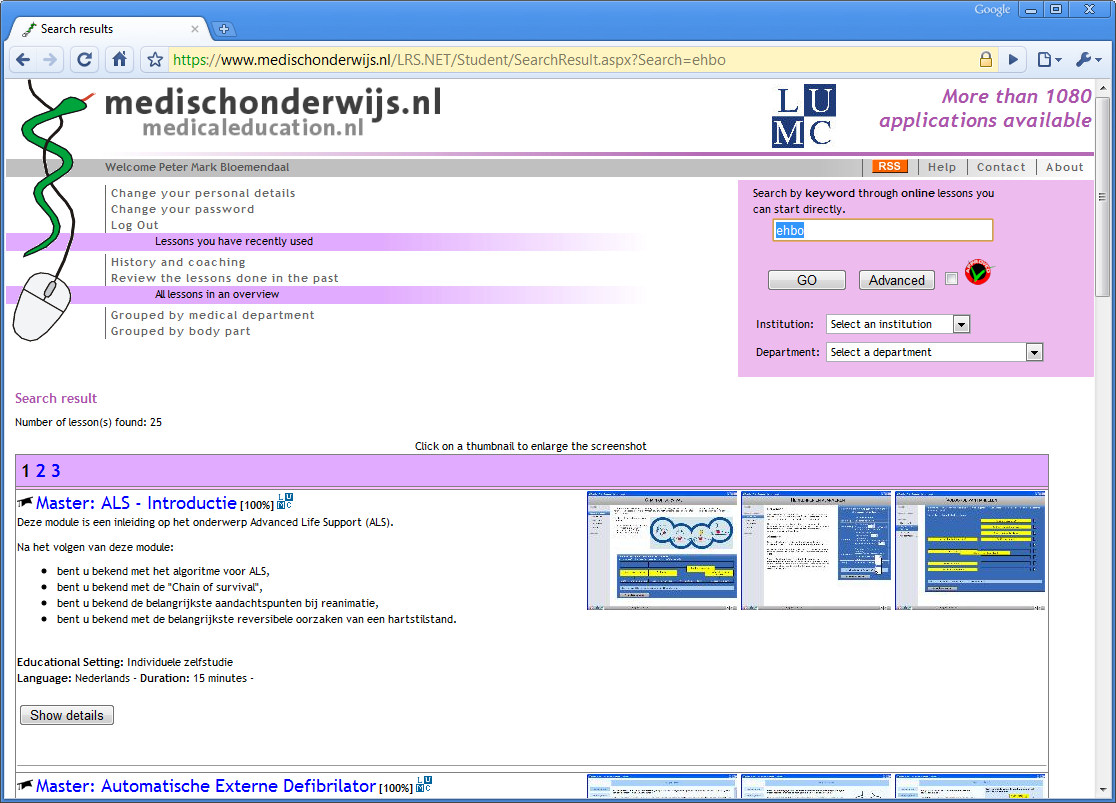Image resolution: width=1116 pixels, height=803 pixels.
Task: Click the Log Out link
Action: click(135, 225)
